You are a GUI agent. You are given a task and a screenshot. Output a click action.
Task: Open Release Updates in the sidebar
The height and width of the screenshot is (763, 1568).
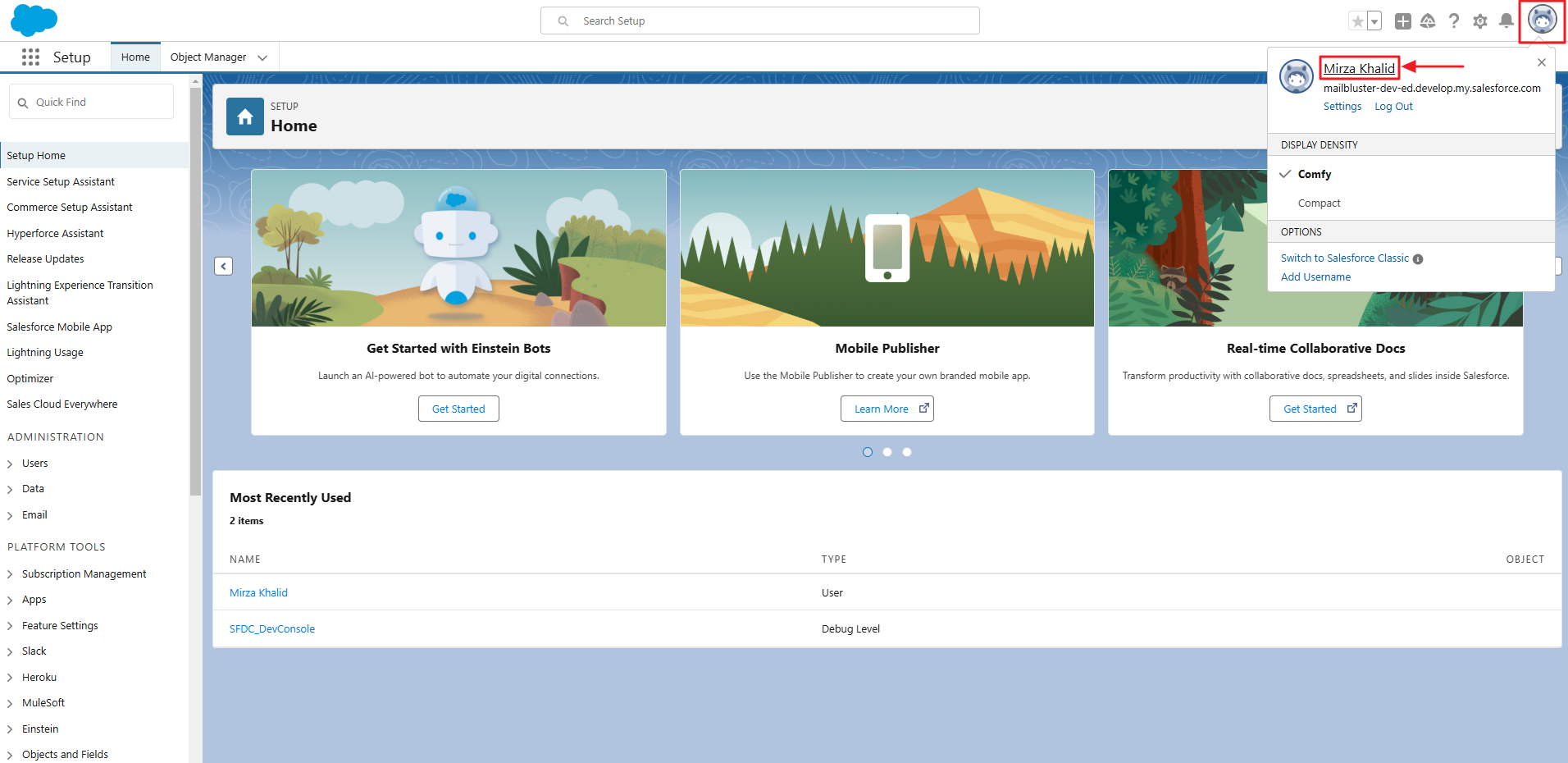[45, 259]
